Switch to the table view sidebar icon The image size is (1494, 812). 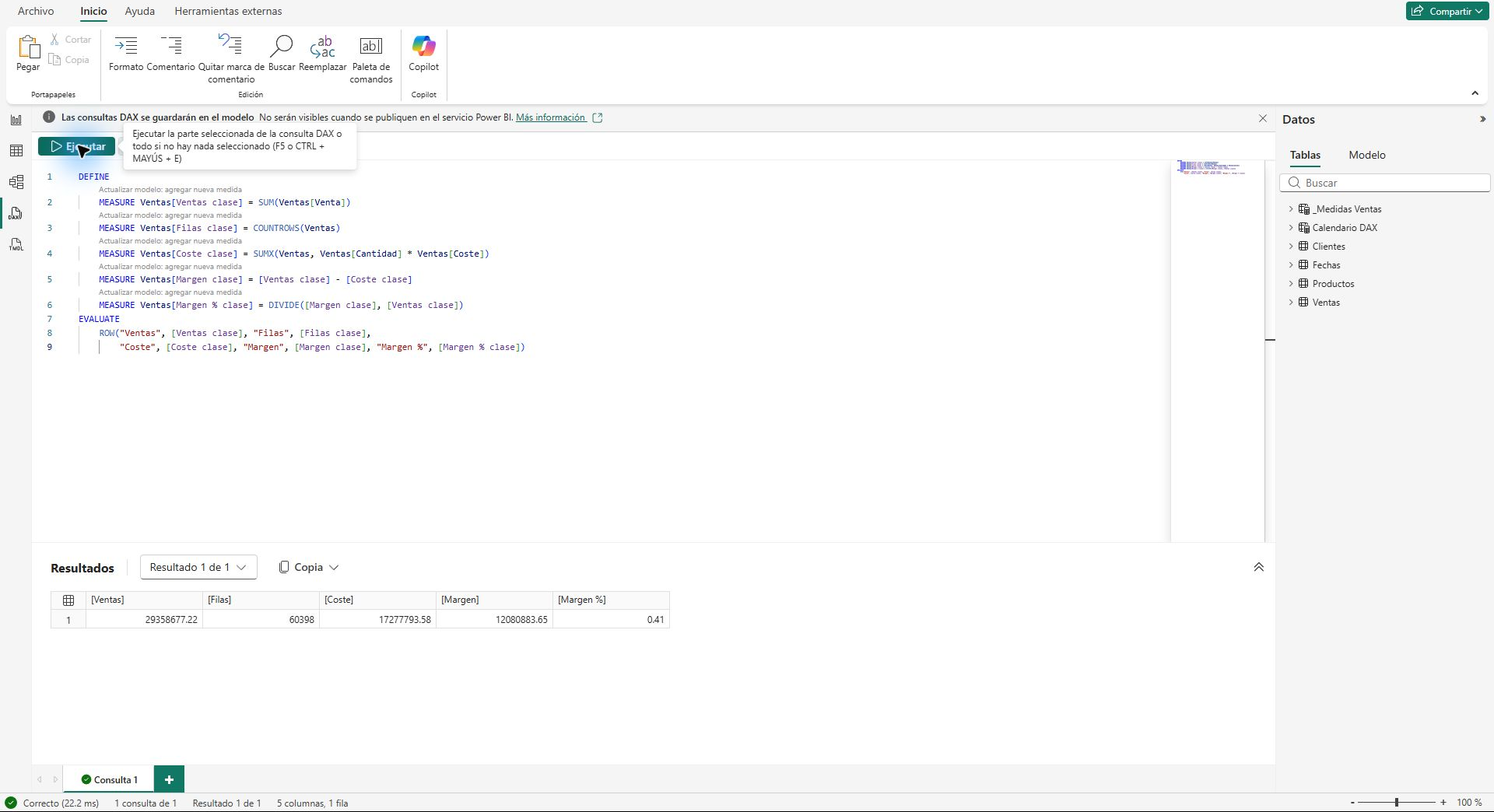pos(16,151)
